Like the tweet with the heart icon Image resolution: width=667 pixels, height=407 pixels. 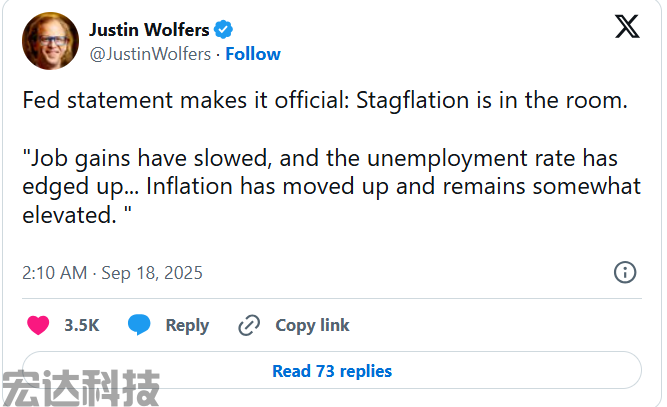point(38,325)
